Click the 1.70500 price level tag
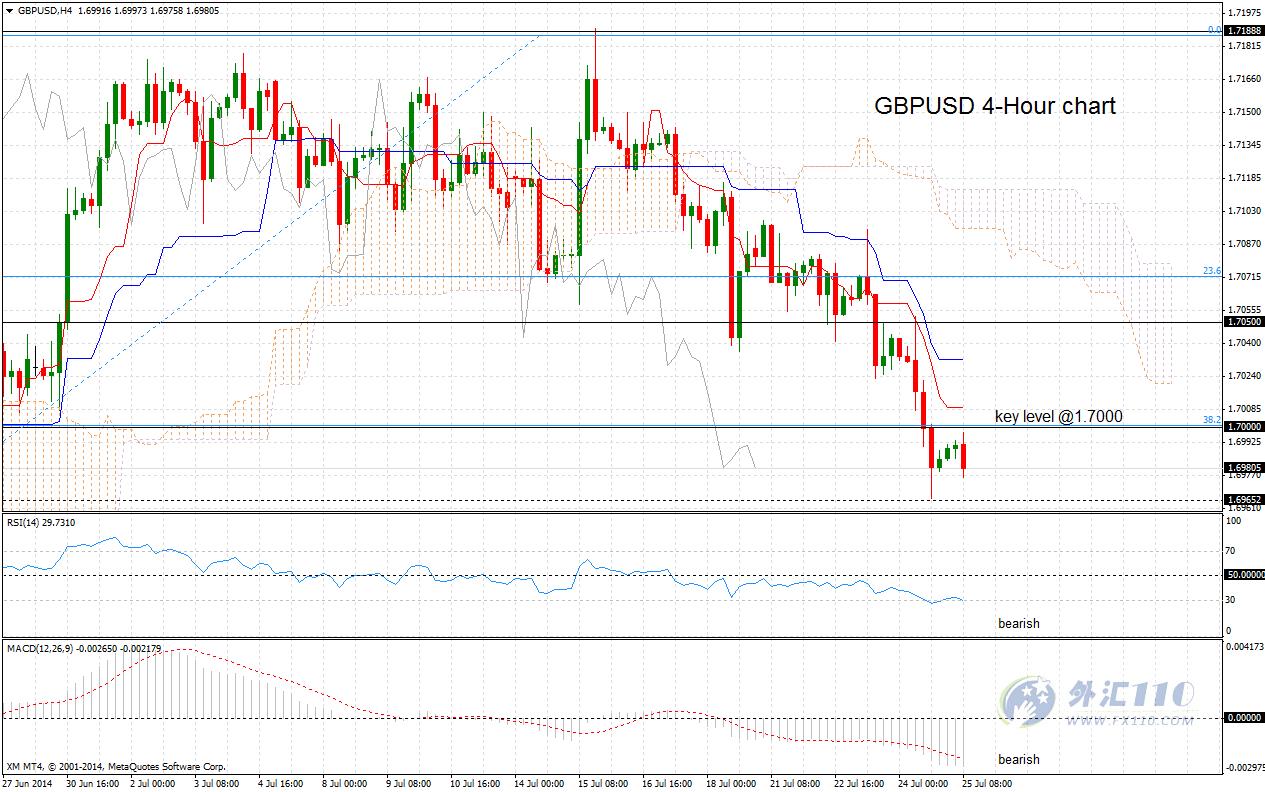This screenshot has height=792, width=1265. (1243, 322)
